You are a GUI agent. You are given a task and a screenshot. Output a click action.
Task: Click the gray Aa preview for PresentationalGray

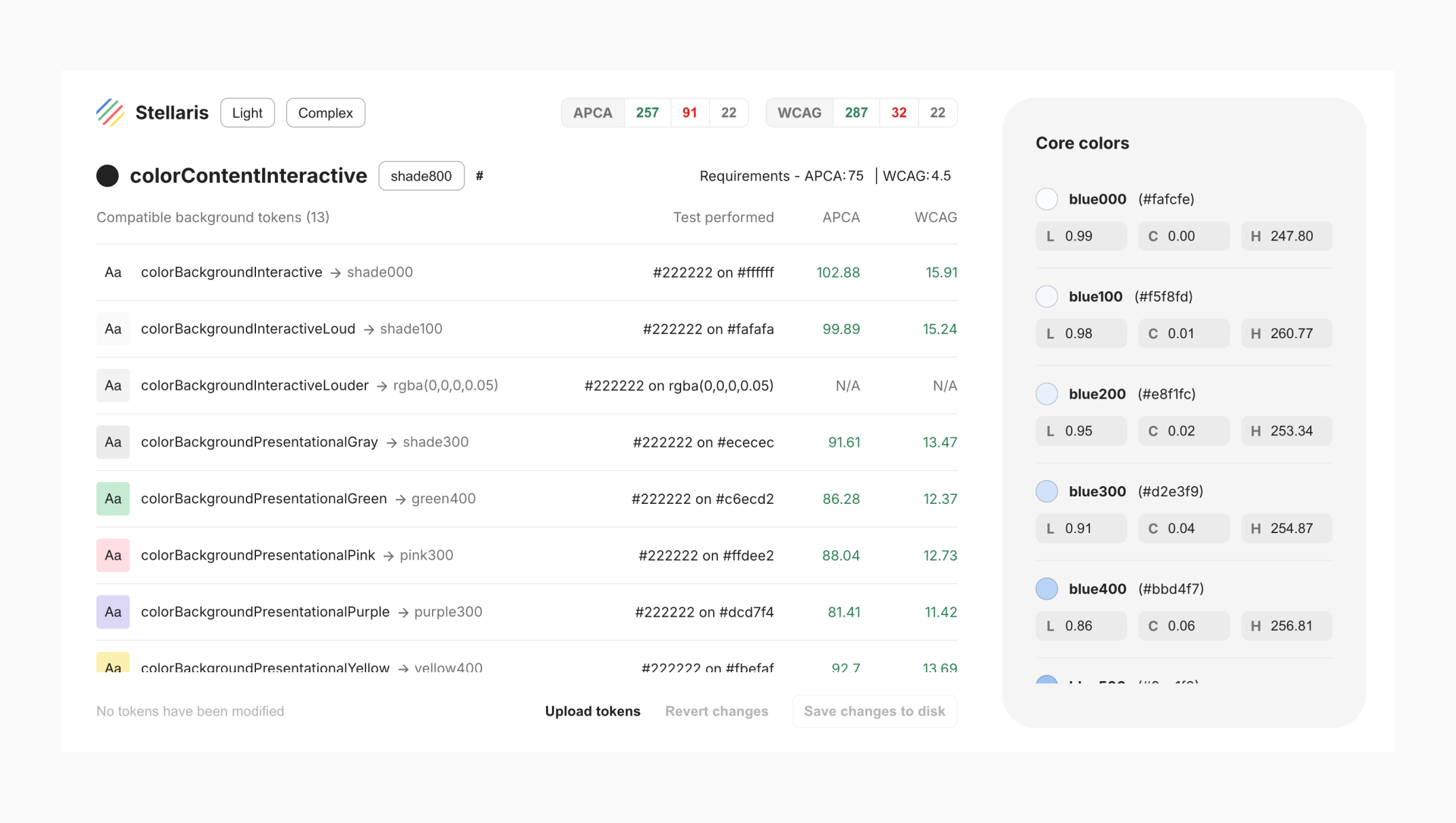[x=113, y=442]
